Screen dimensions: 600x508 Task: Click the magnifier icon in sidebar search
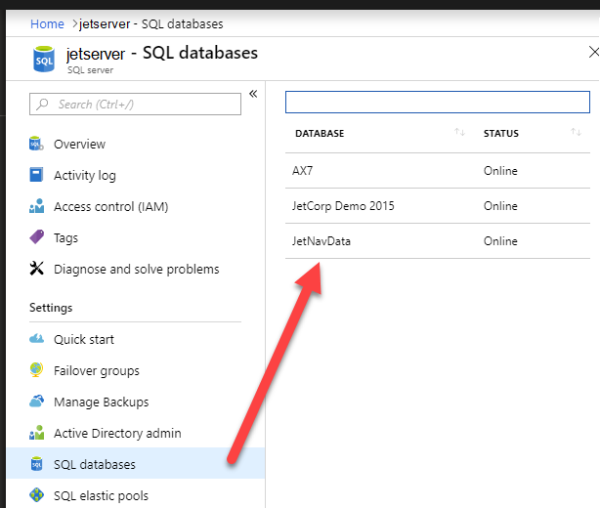(x=42, y=104)
